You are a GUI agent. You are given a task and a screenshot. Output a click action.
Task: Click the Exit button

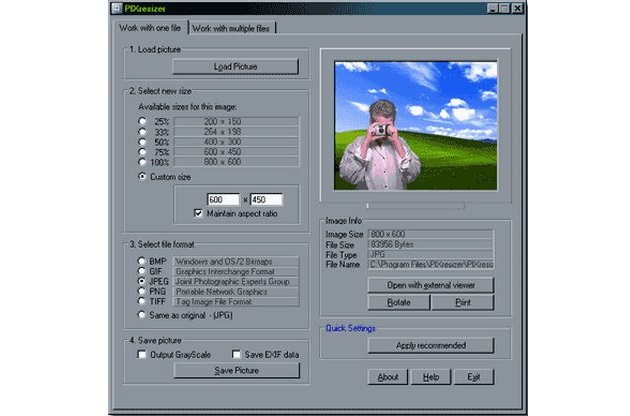click(x=474, y=377)
